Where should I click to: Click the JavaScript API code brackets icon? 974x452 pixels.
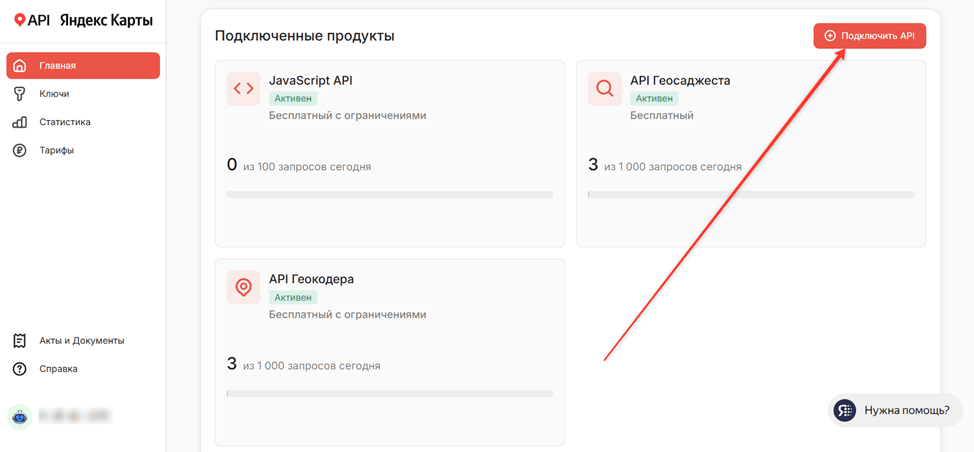pyautogui.click(x=244, y=89)
